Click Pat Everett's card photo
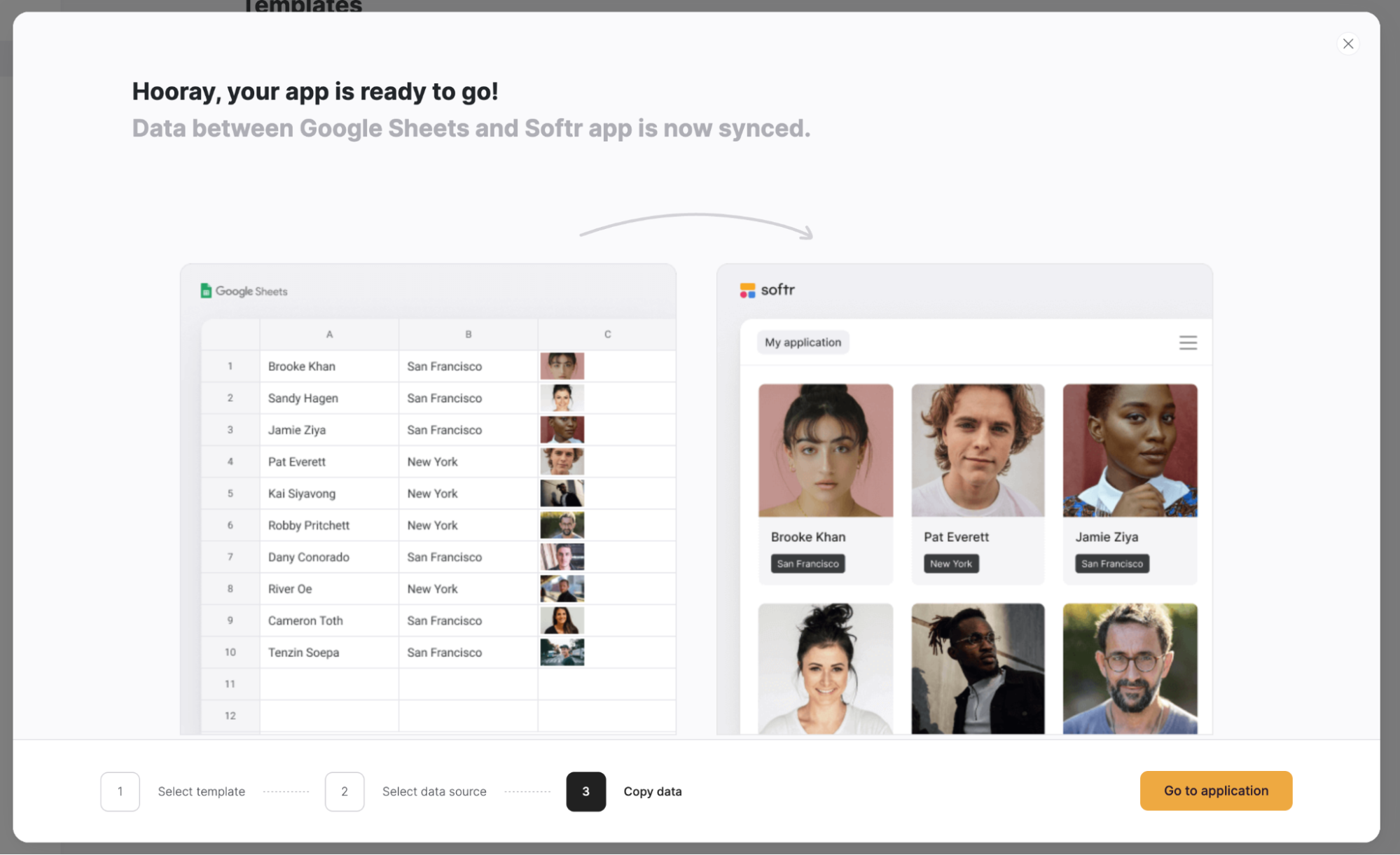 coord(978,450)
